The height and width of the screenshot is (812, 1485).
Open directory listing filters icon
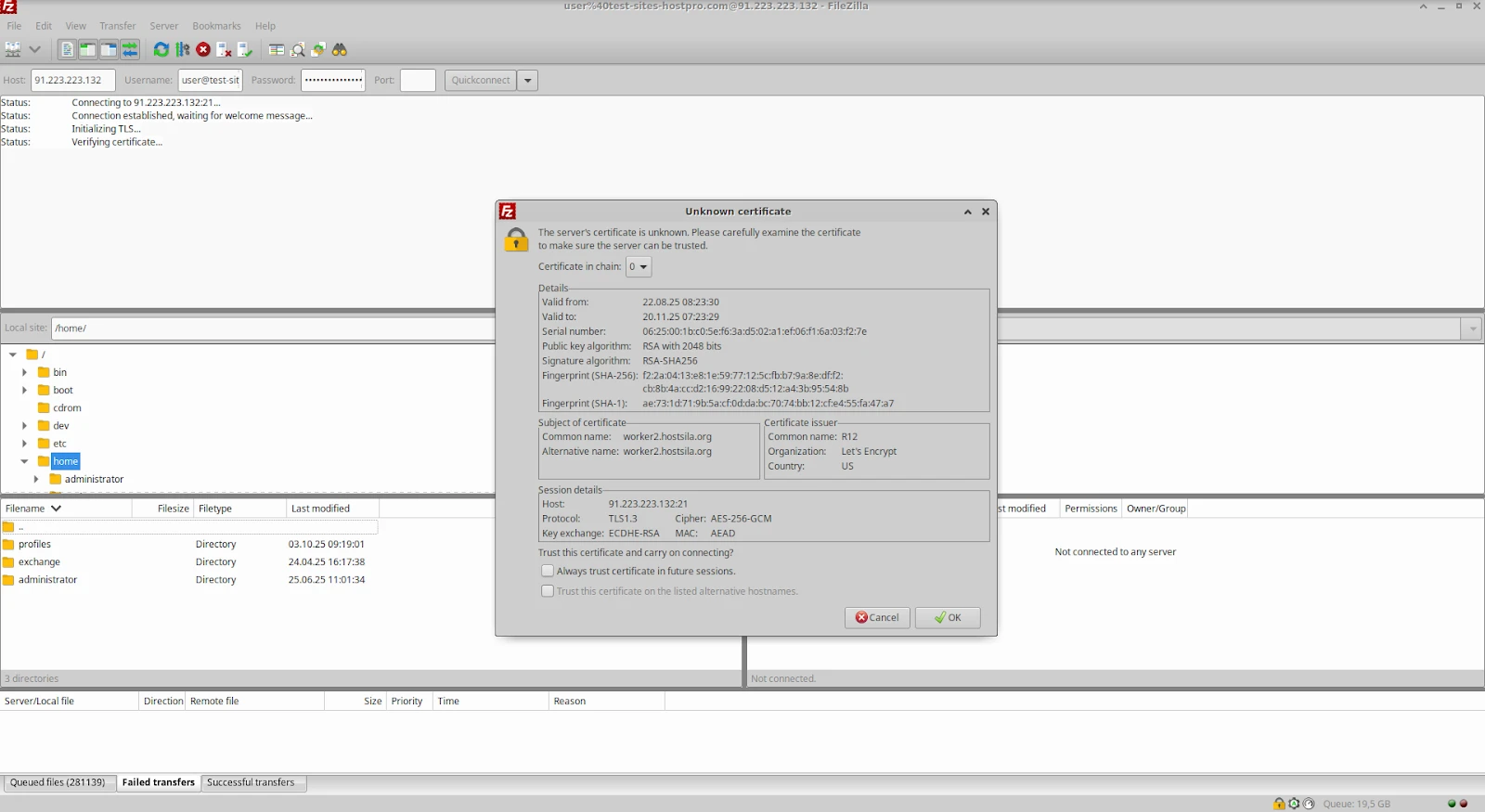(277, 50)
